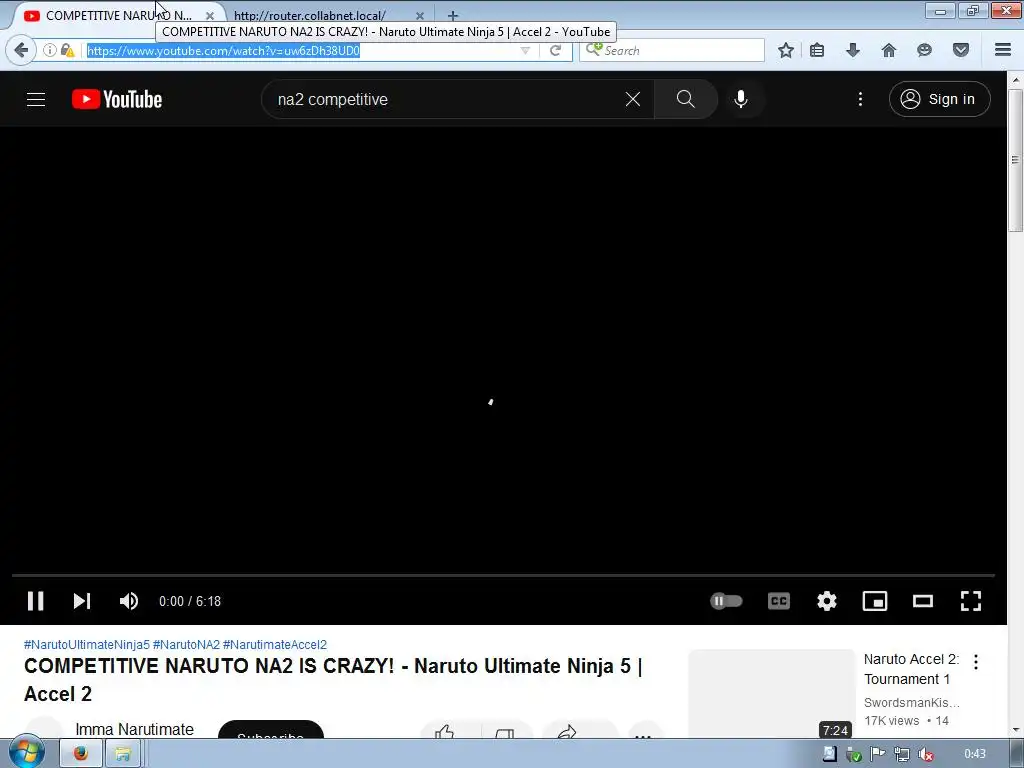Screen dimensions: 1024x768
Task: Save page to Pocket
Action: (x=961, y=50)
